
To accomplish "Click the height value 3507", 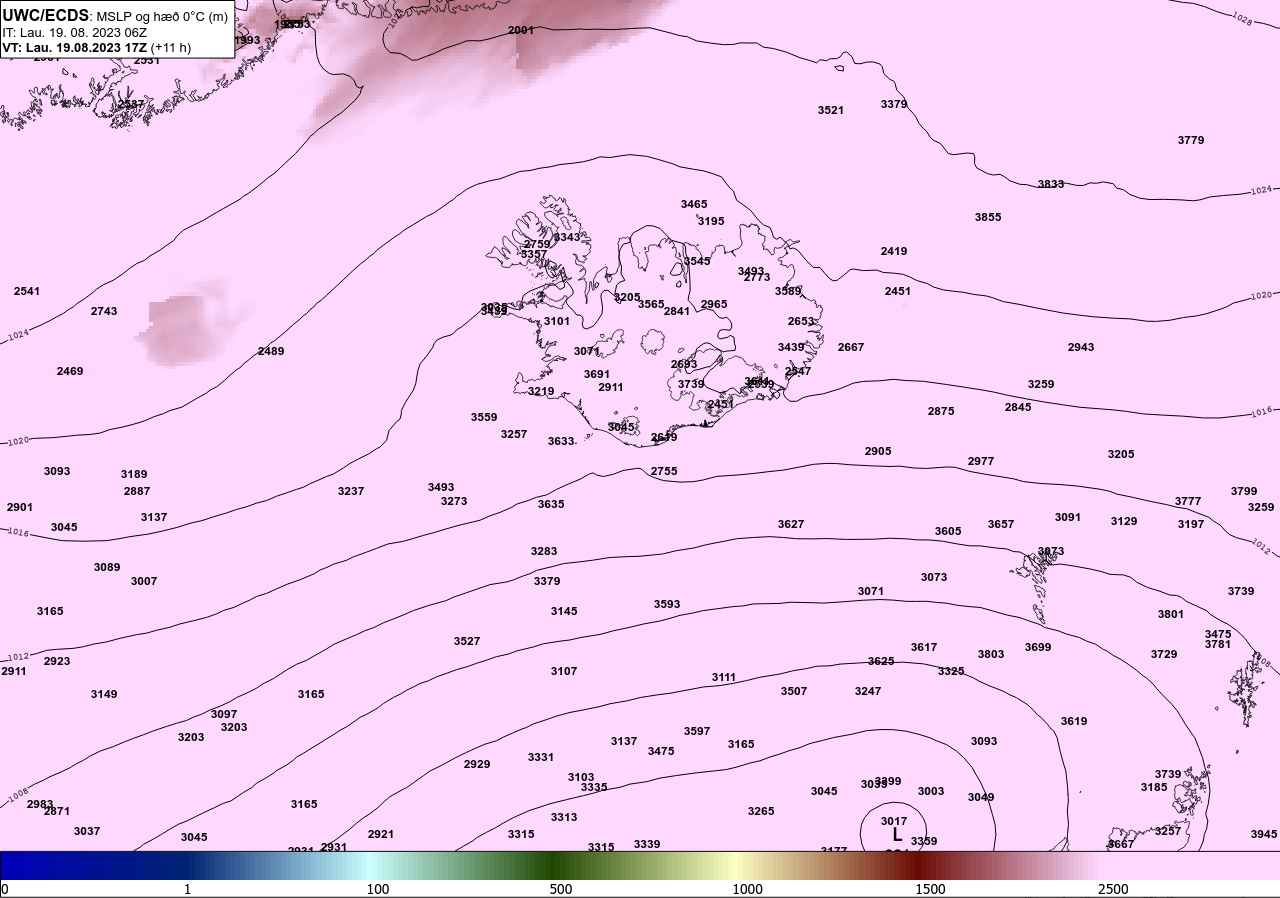I will tap(794, 691).
